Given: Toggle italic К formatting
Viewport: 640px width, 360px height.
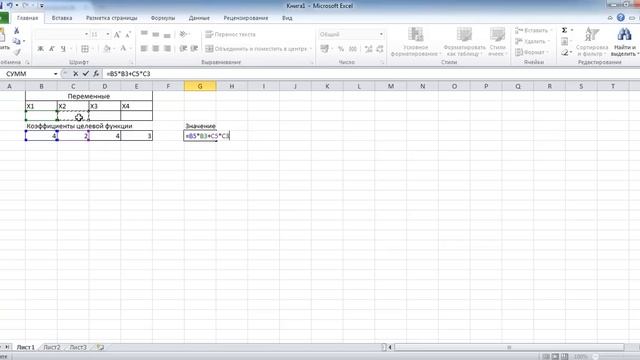Looking at the screenshot, I should click(x=52, y=49).
